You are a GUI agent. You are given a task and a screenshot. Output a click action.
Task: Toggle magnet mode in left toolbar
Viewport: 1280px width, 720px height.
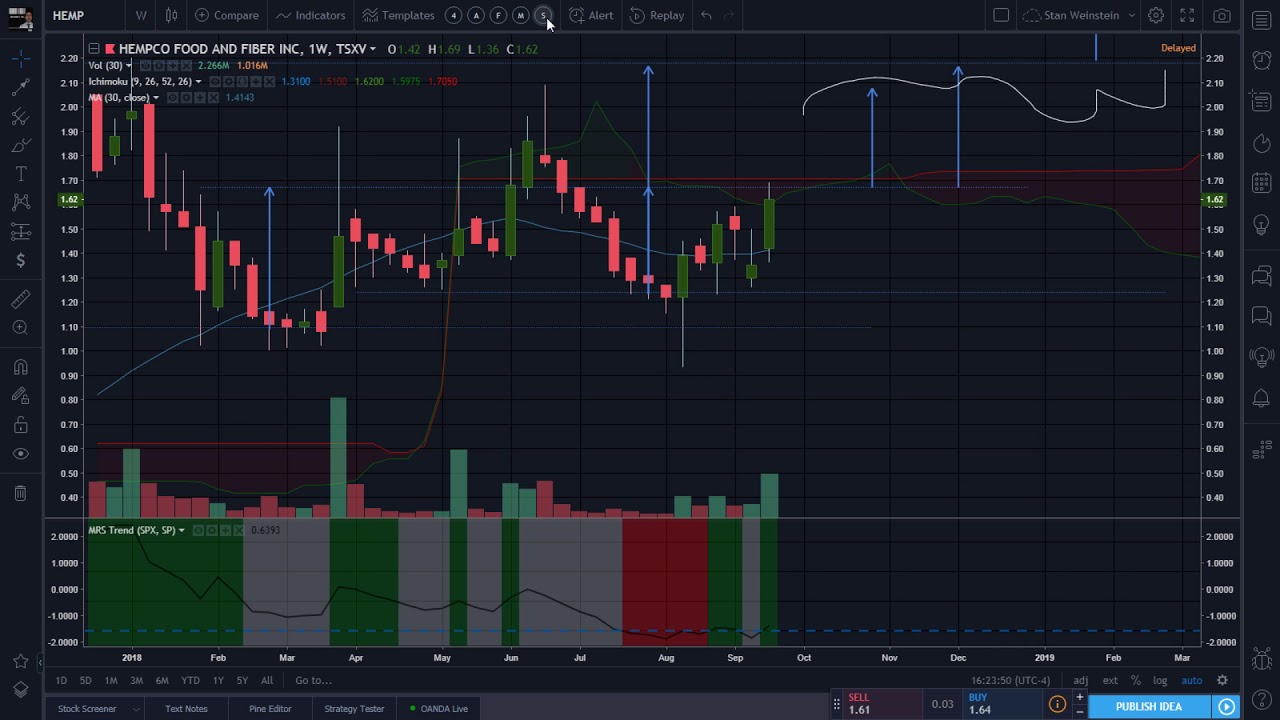20,367
